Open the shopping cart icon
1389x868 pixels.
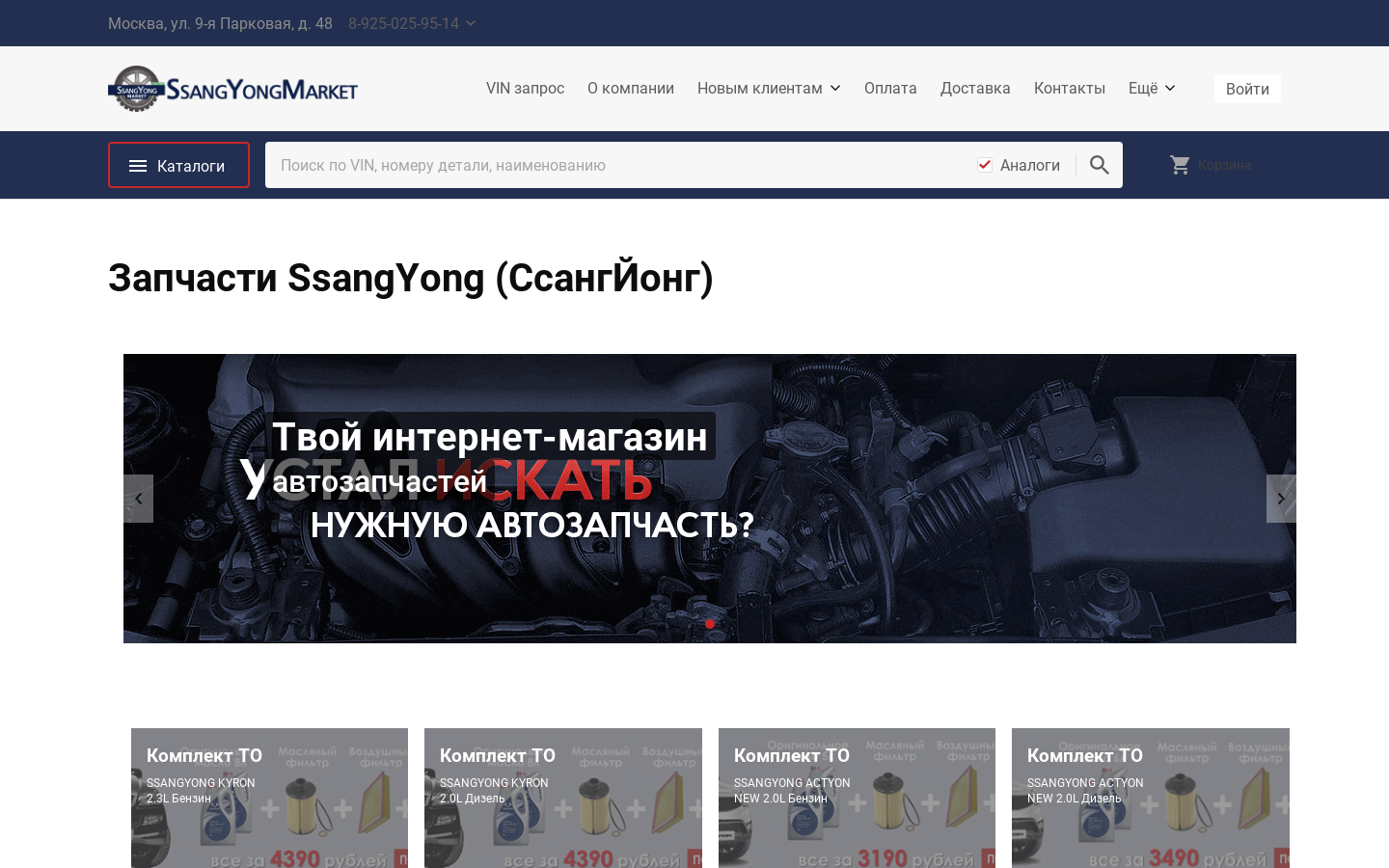(1180, 165)
